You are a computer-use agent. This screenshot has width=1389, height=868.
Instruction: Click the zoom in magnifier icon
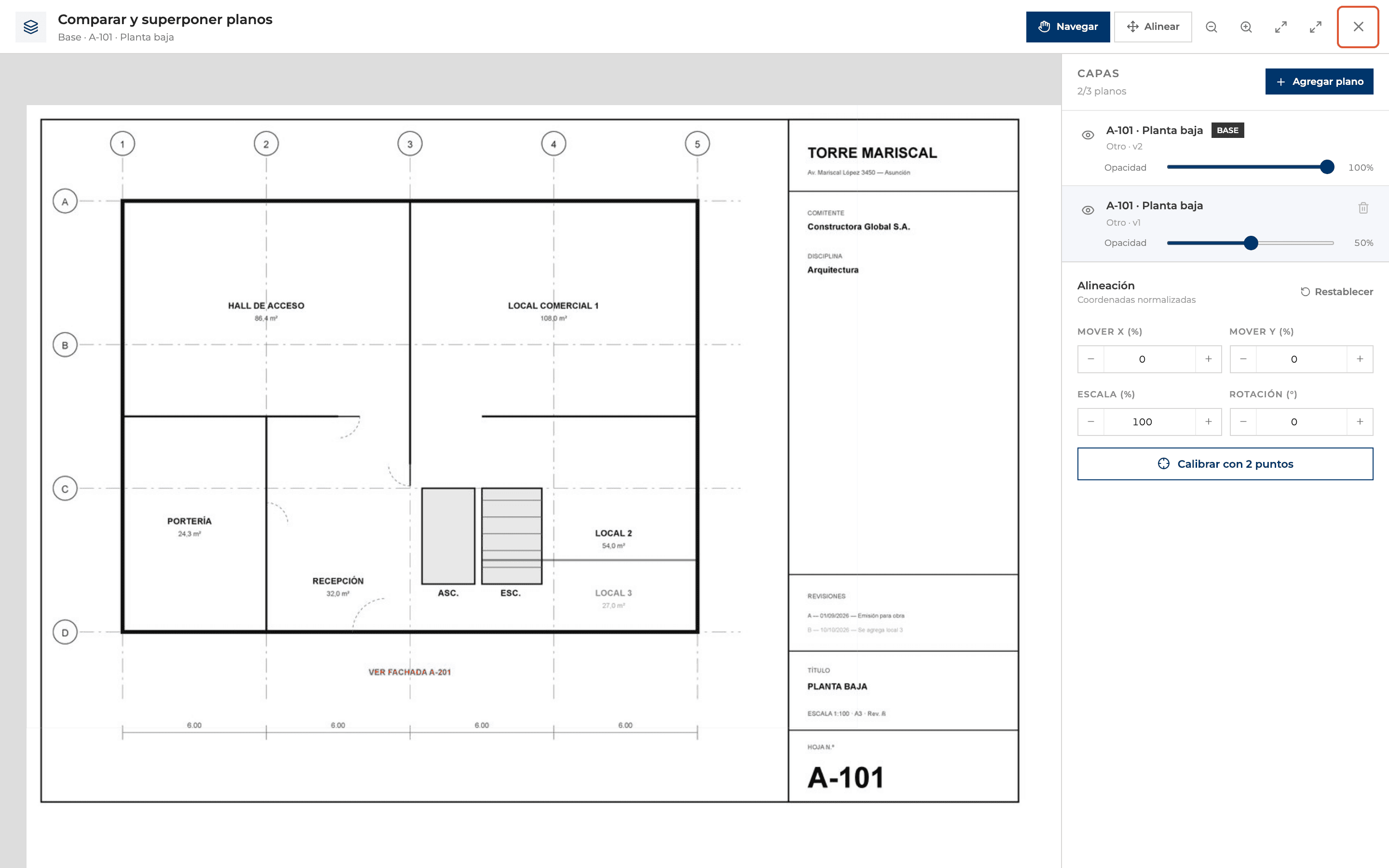click(1246, 27)
